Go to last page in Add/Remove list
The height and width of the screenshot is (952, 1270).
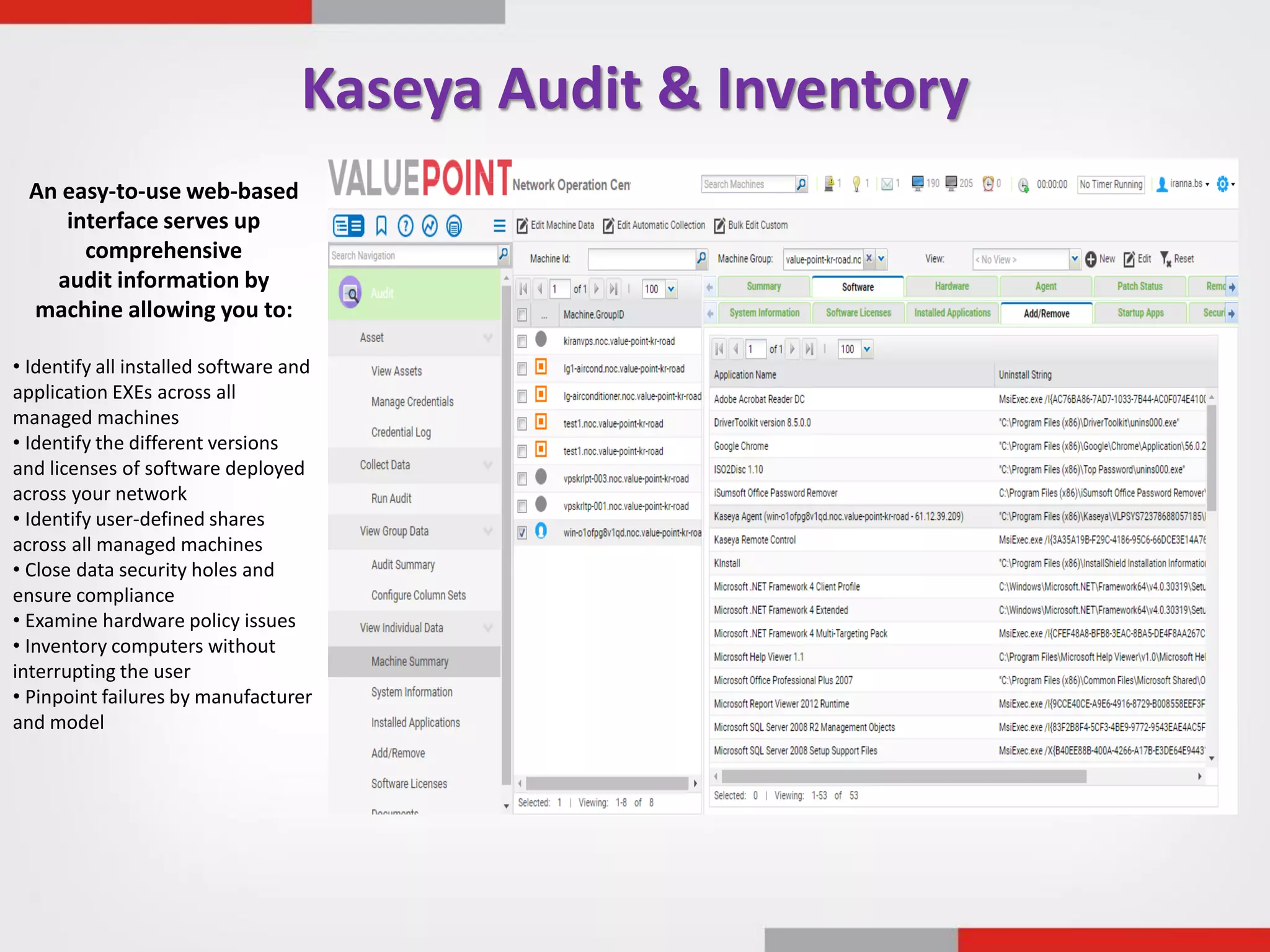[x=809, y=349]
